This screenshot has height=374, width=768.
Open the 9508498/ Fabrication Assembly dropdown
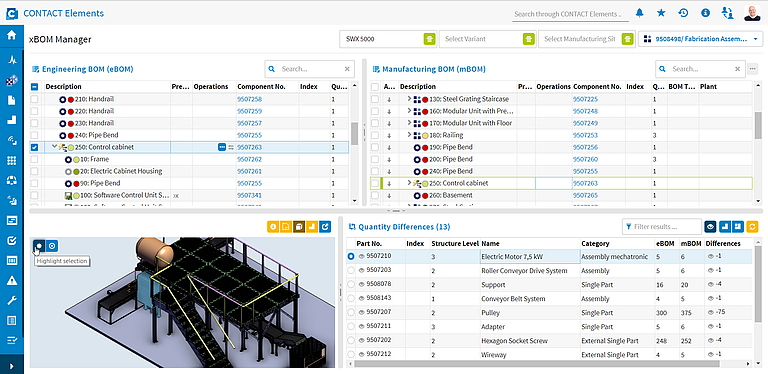coord(701,39)
